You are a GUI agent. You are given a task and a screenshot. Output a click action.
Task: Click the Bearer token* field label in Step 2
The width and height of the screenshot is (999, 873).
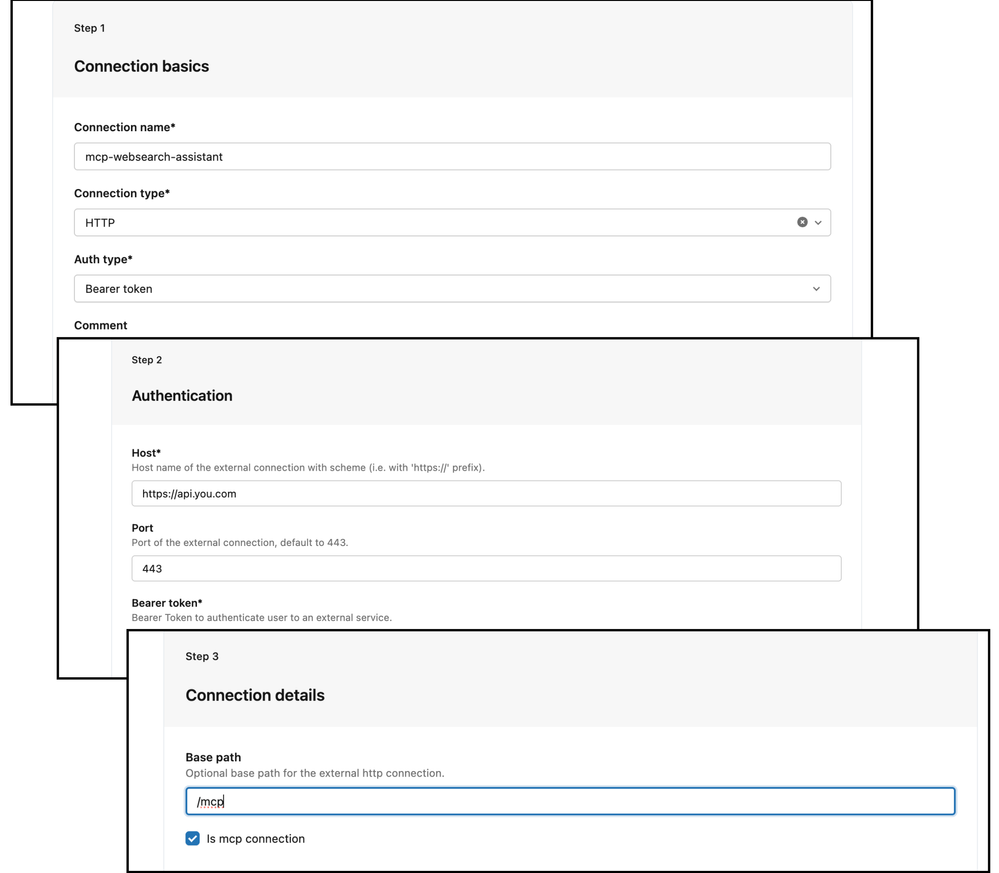tap(167, 603)
